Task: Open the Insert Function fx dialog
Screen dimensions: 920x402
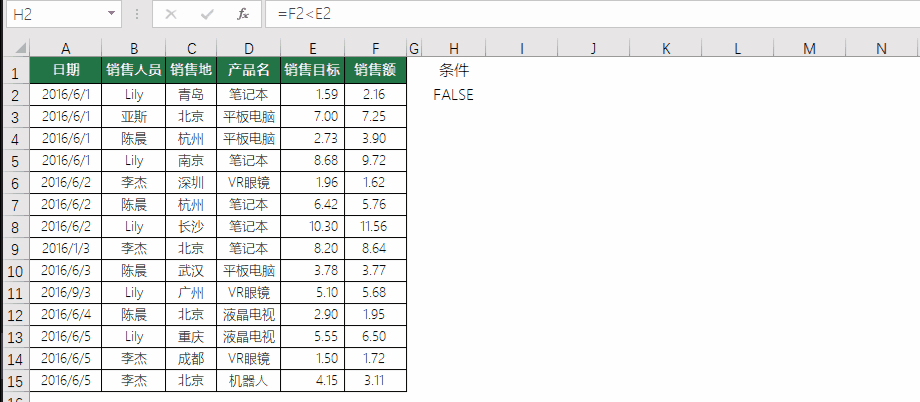Action: [x=243, y=14]
